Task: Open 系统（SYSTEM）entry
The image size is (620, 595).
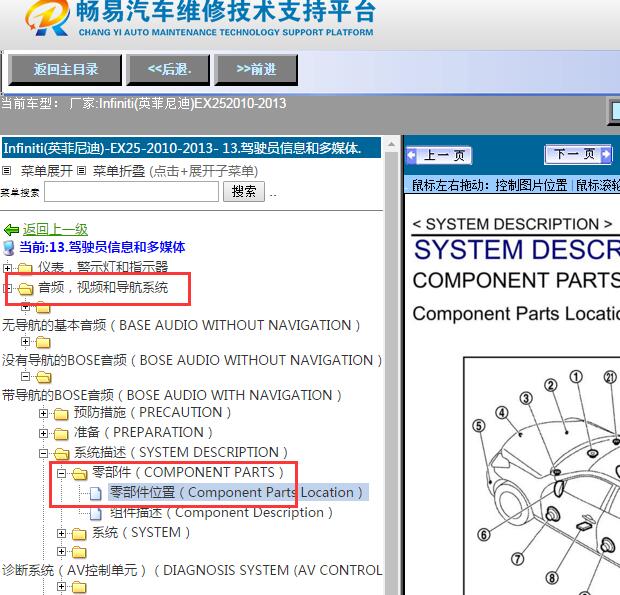Action: [141, 533]
